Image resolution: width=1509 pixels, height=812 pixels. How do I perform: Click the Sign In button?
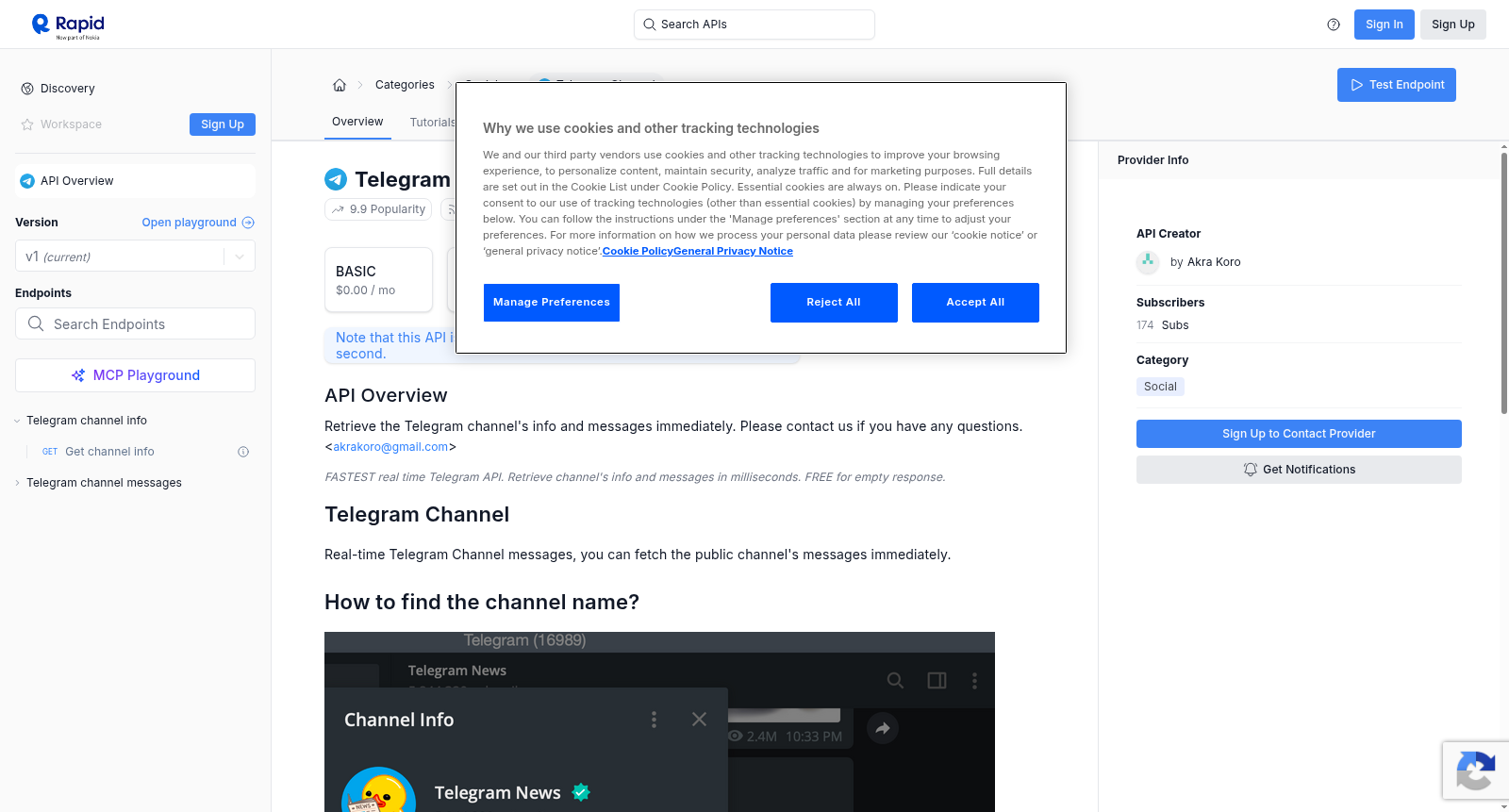tap(1385, 25)
